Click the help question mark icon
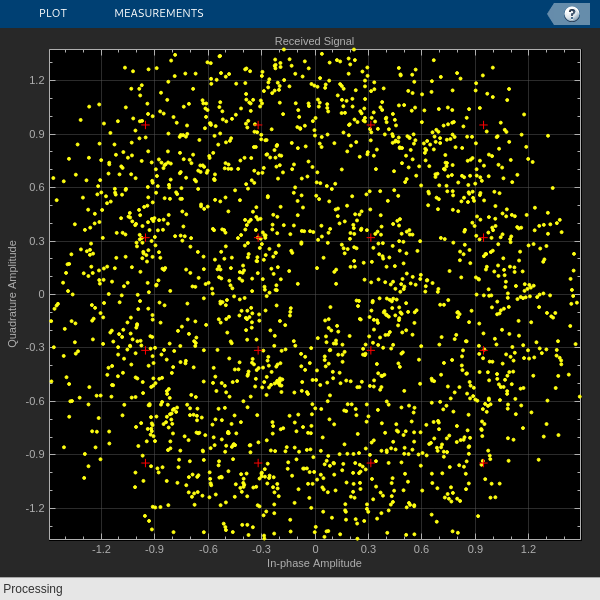This screenshot has width=600, height=600. pyautogui.click(x=572, y=14)
